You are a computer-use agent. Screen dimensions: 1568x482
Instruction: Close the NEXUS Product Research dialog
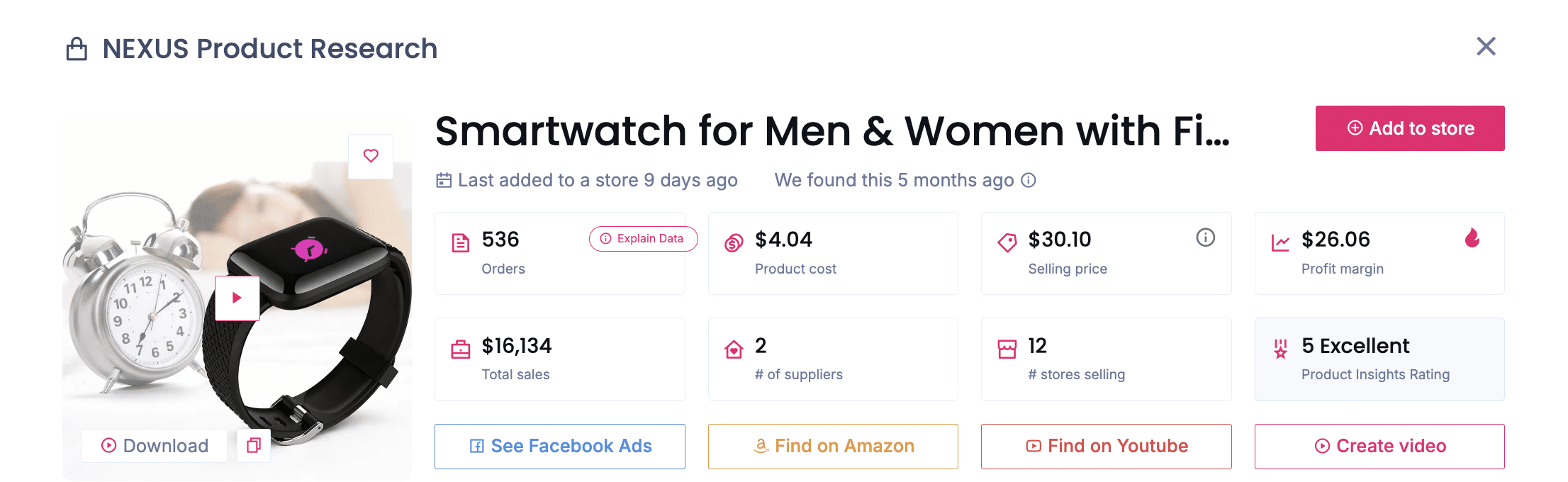pyautogui.click(x=1486, y=47)
